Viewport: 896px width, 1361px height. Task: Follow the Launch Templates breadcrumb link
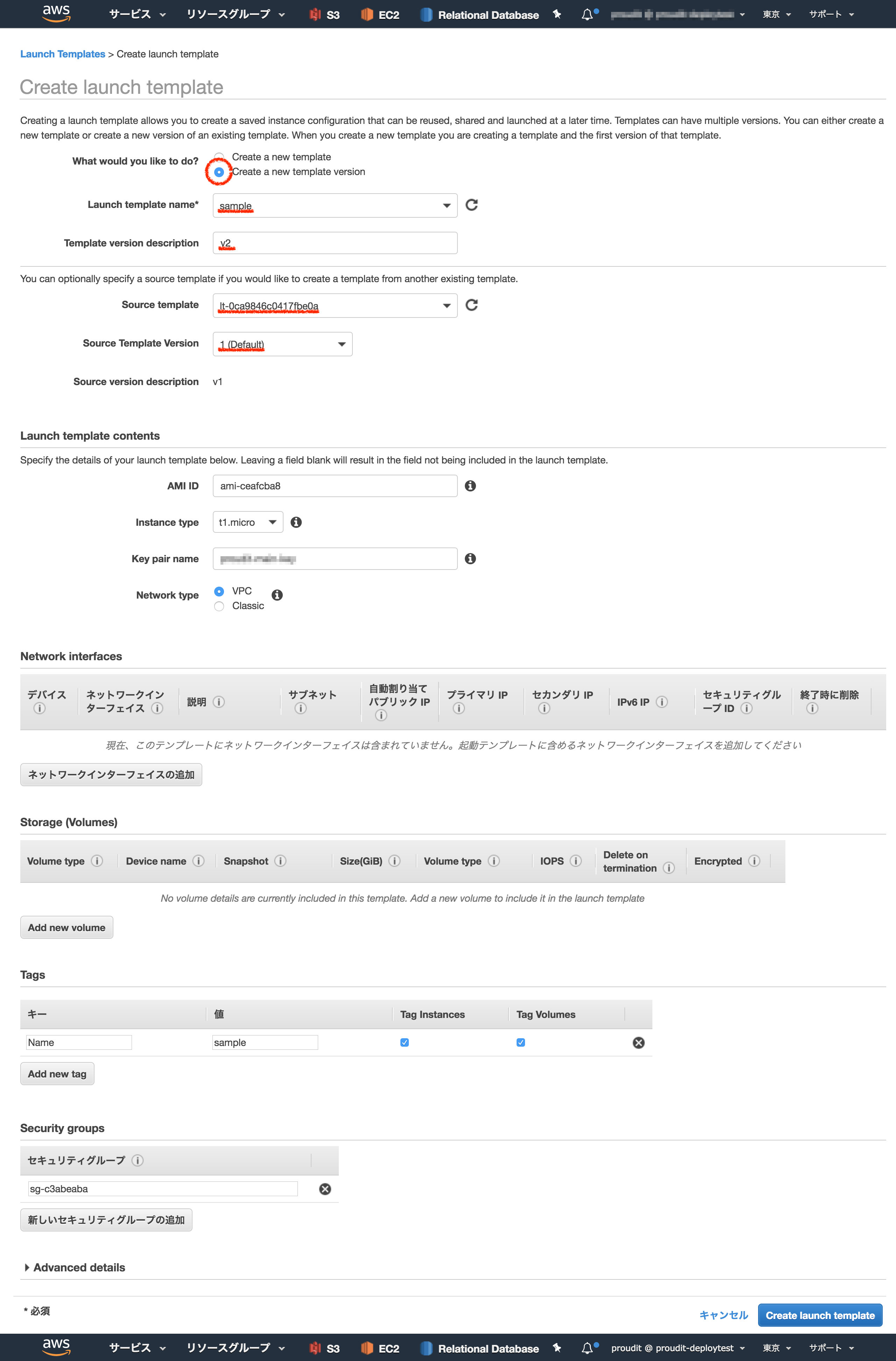62,54
